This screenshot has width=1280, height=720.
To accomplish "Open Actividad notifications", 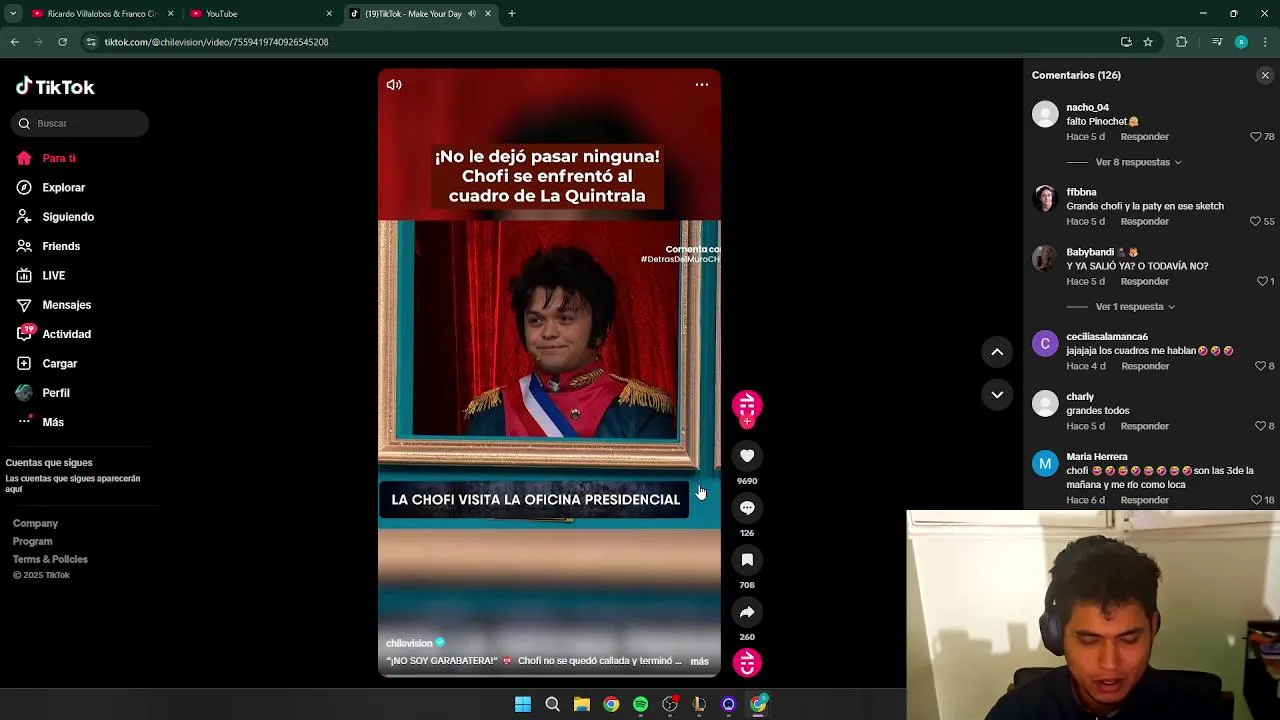I will (x=53, y=334).
